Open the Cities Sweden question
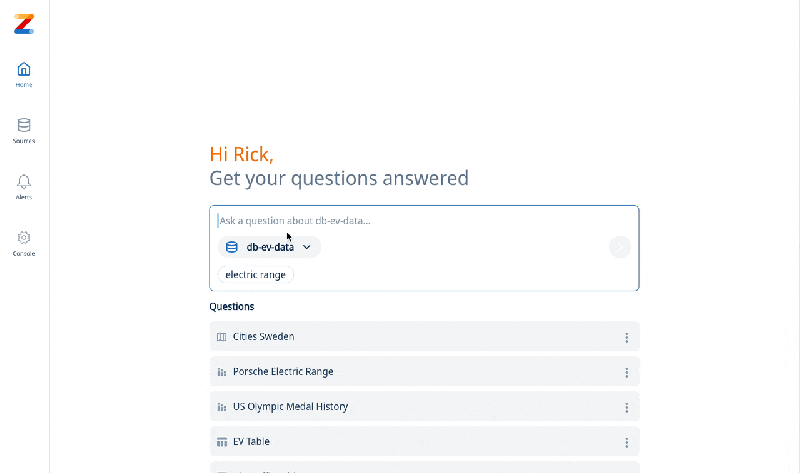The height and width of the screenshot is (473, 800). (264, 337)
